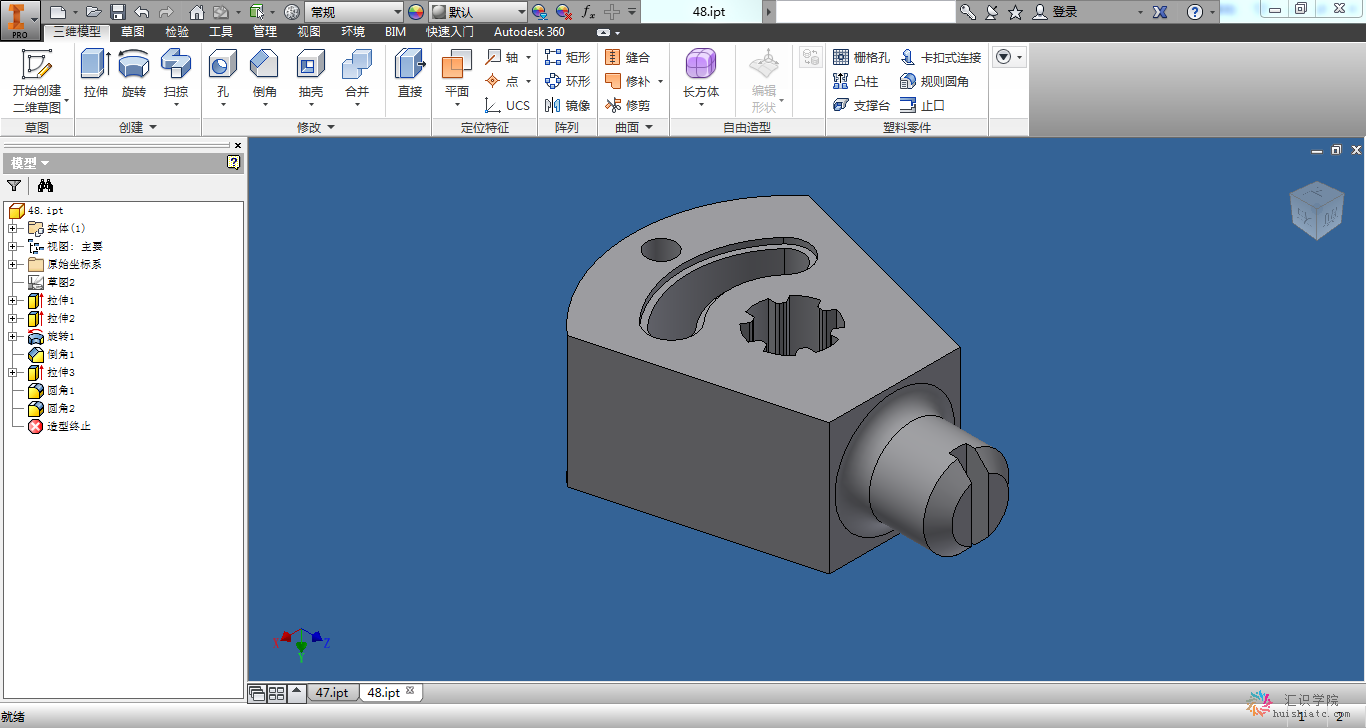The width and height of the screenshot is (1366, 728).
Task: Click the browser panel help question icon
Action: [234, 162]
